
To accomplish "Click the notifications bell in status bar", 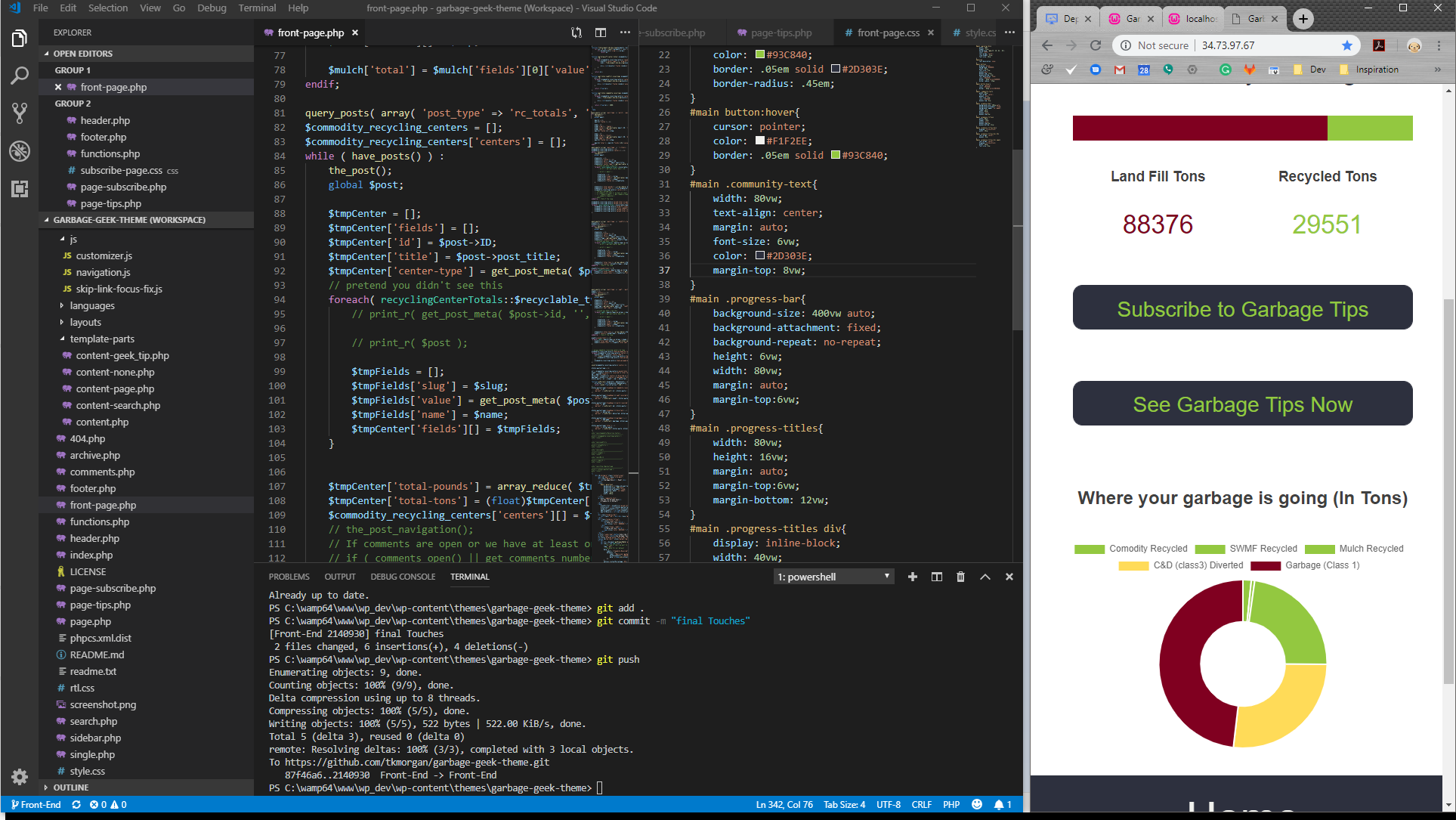I will pyautogui.click(x=999, y=805).
